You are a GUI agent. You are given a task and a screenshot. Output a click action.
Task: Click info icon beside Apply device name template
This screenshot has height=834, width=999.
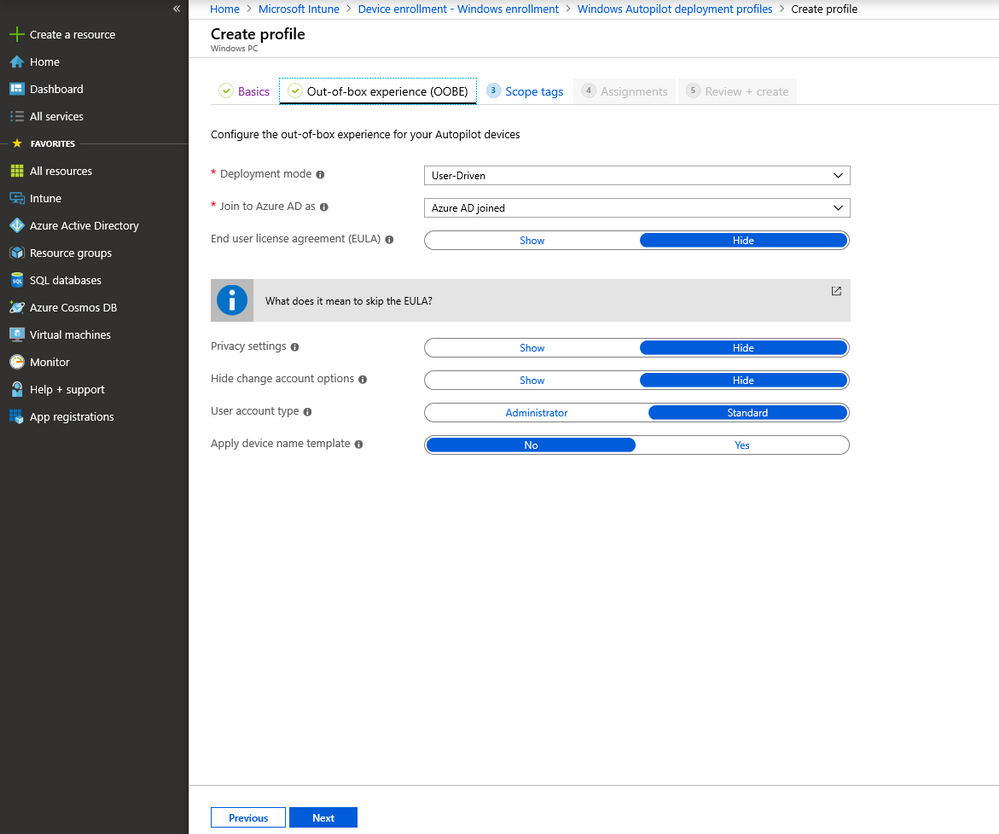pos(359,445)
